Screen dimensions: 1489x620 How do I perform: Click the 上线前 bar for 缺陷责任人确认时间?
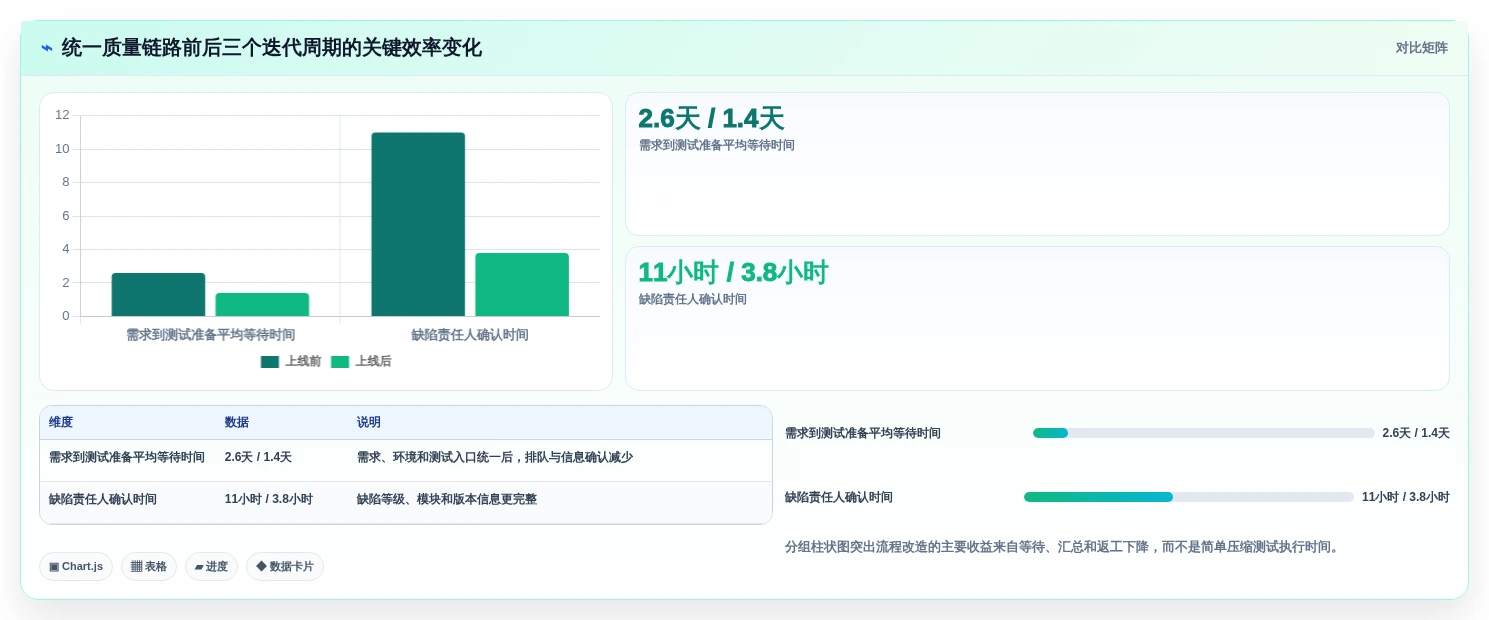click(x=418, y=224)
